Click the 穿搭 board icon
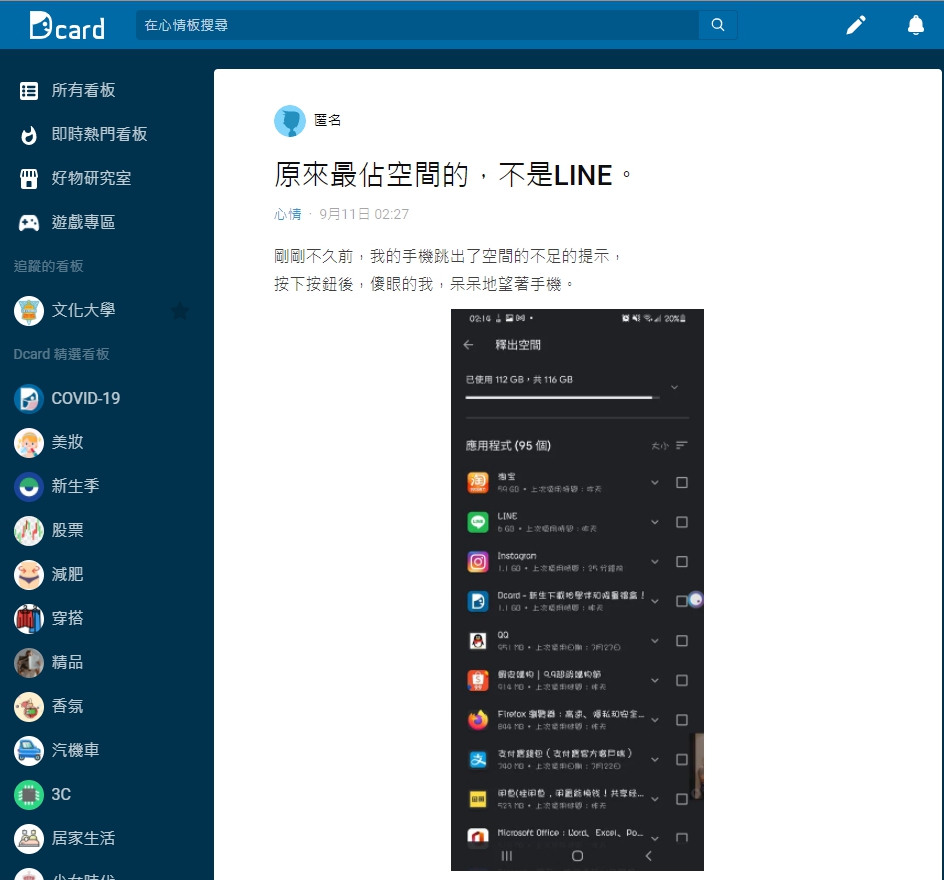944x880 pixels. (x=29, y=619)
